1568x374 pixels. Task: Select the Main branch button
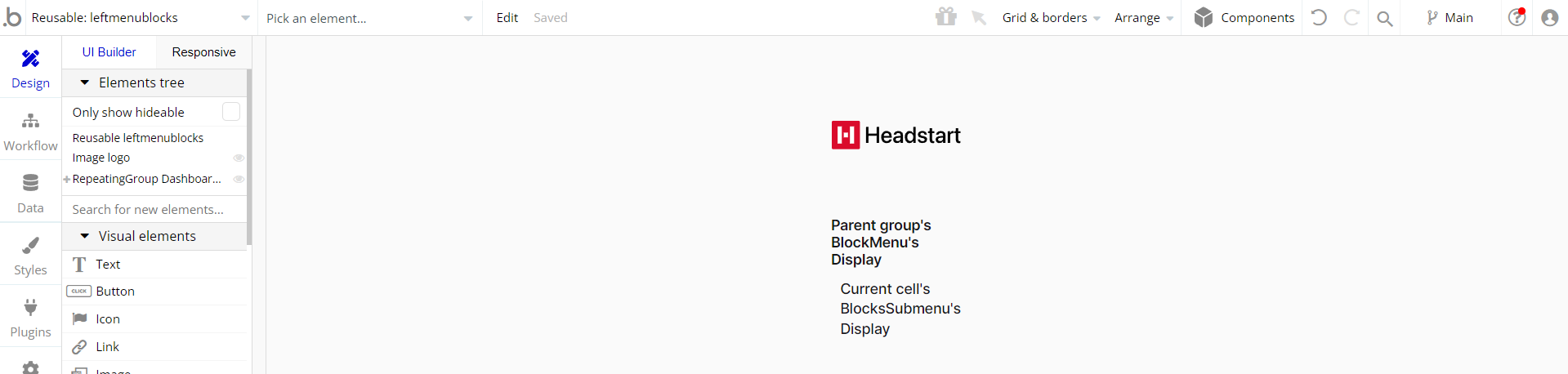(x=1450, y=17)
